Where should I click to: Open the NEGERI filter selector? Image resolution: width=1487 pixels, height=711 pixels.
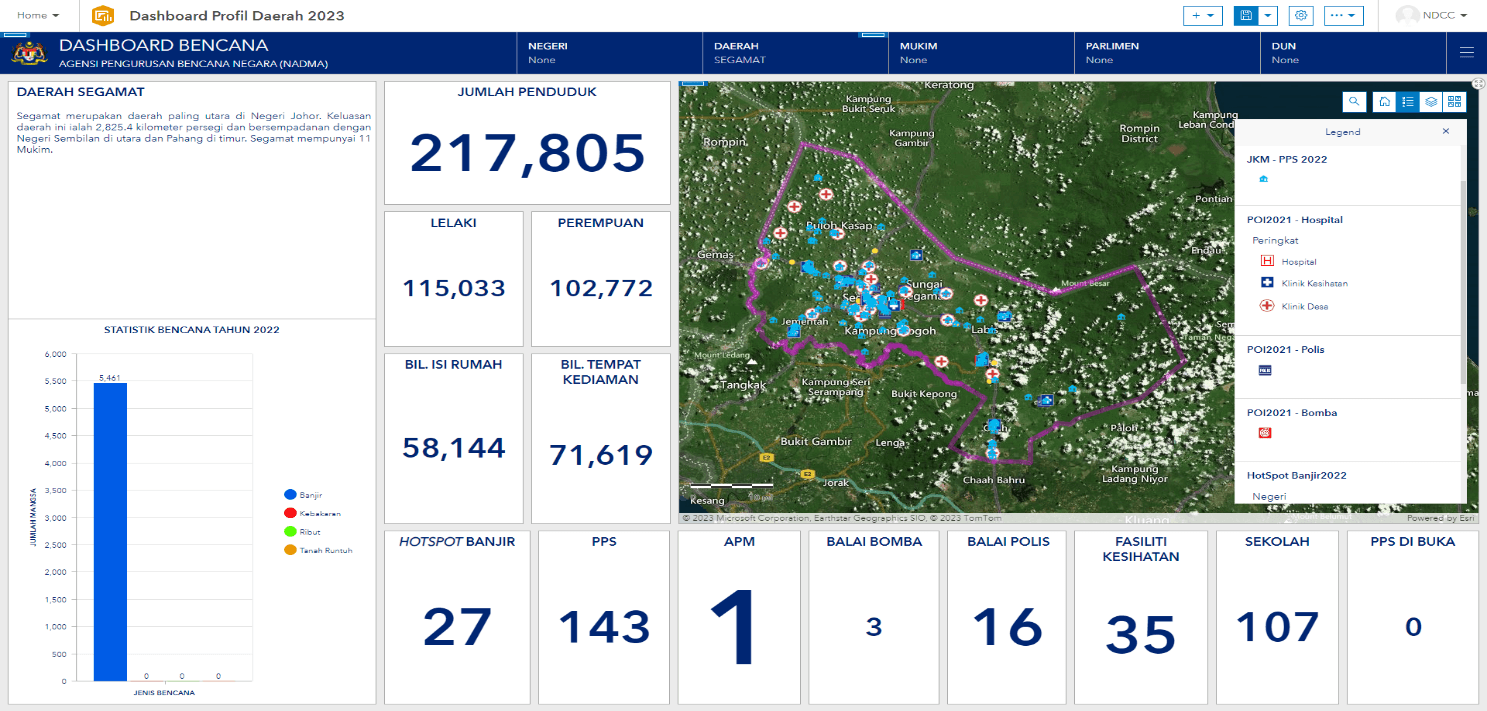(599, 53)
